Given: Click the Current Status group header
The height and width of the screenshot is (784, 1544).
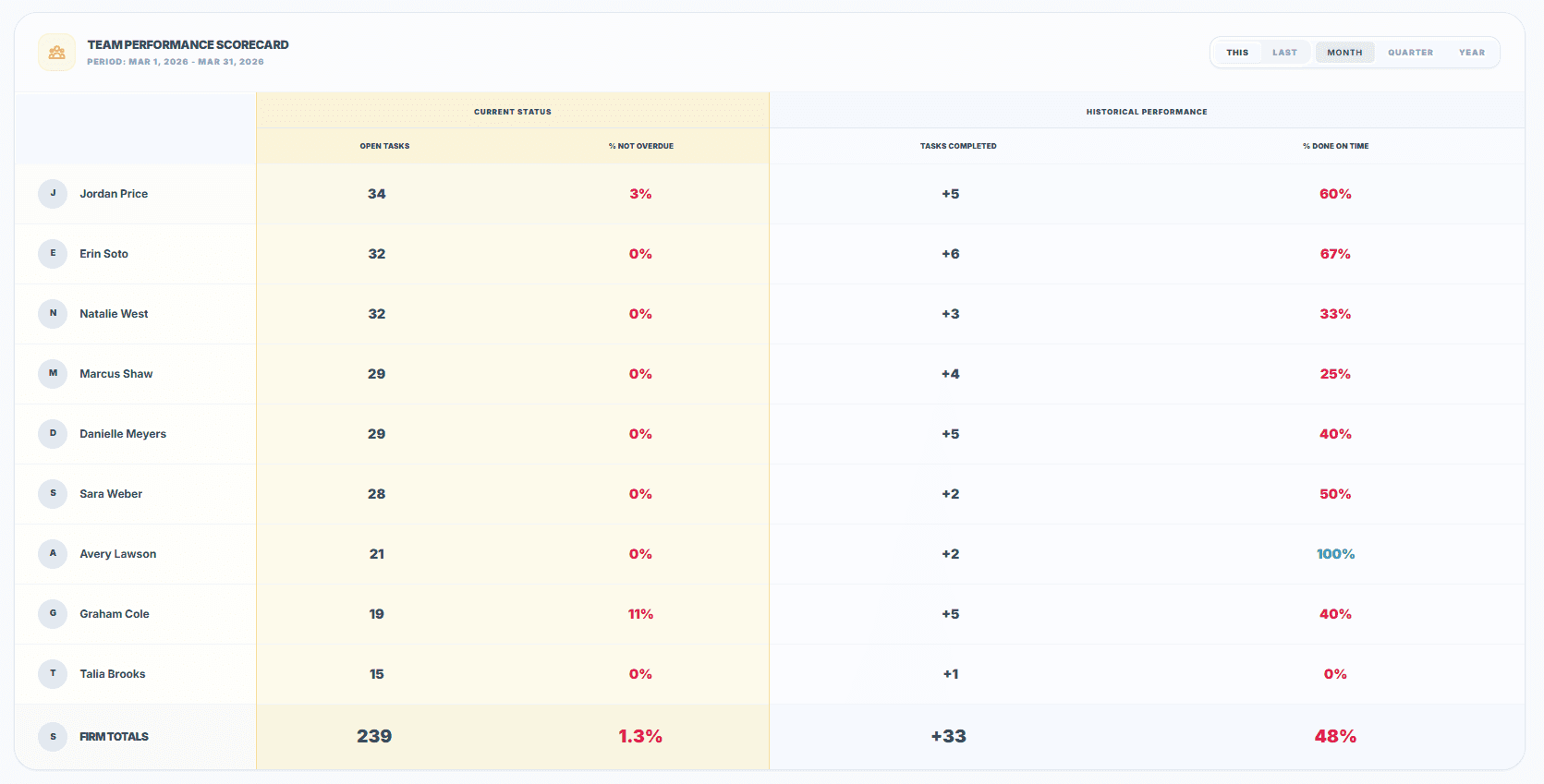Looking at the screenshot, I should (x=513, y=112).
